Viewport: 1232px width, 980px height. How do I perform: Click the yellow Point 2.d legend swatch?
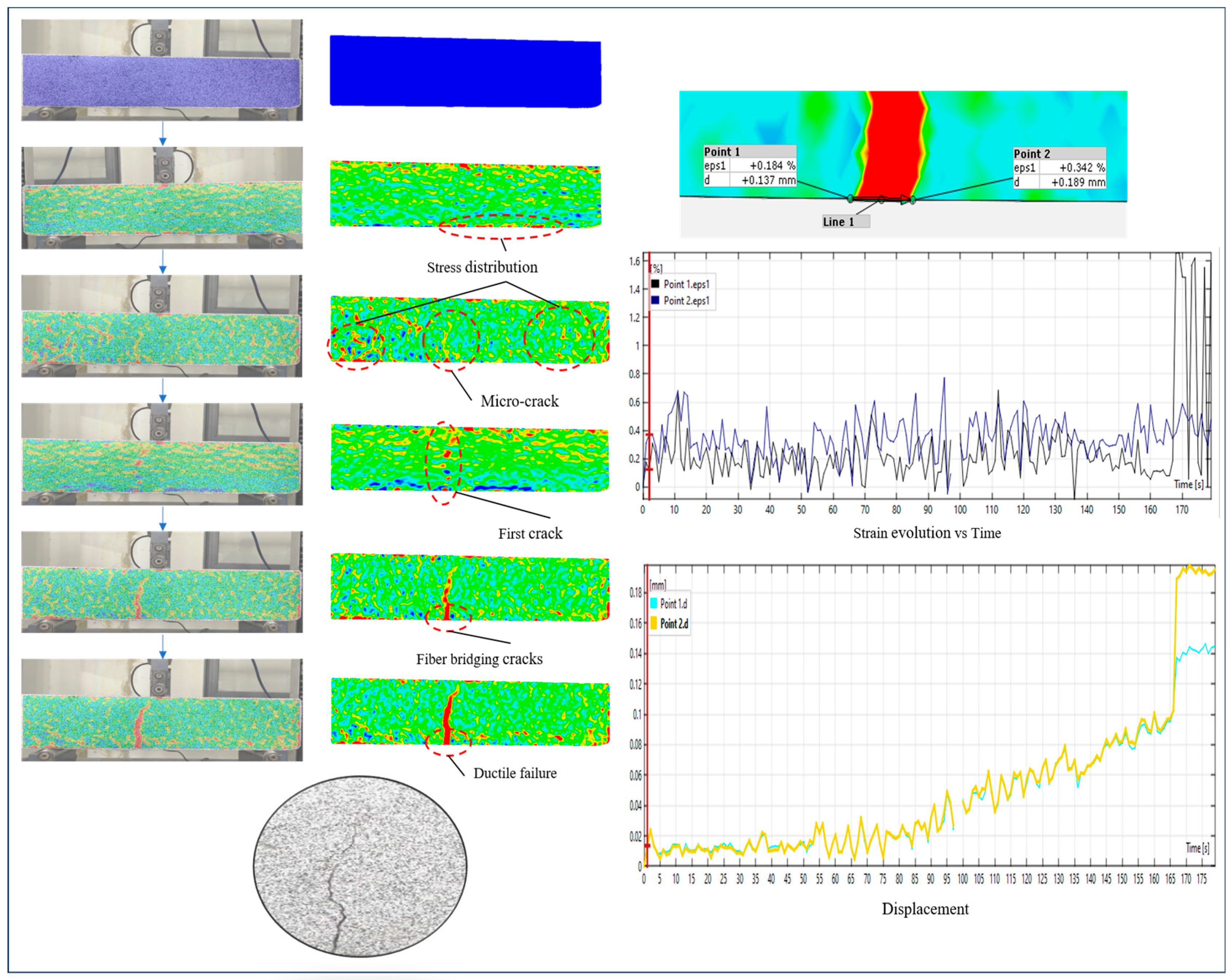(653, 623)
